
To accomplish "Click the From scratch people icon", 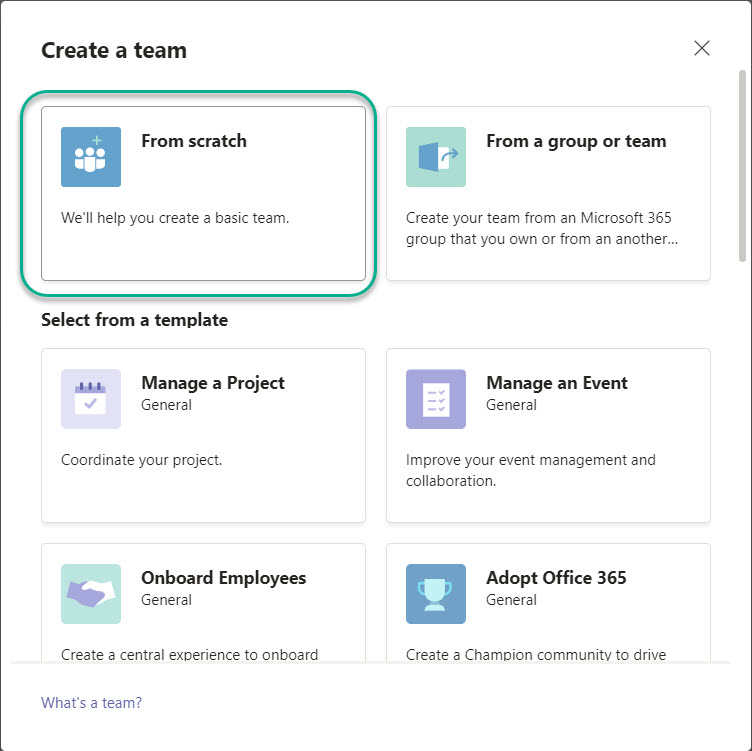I will pyautogui.click(x=91, y=157).
